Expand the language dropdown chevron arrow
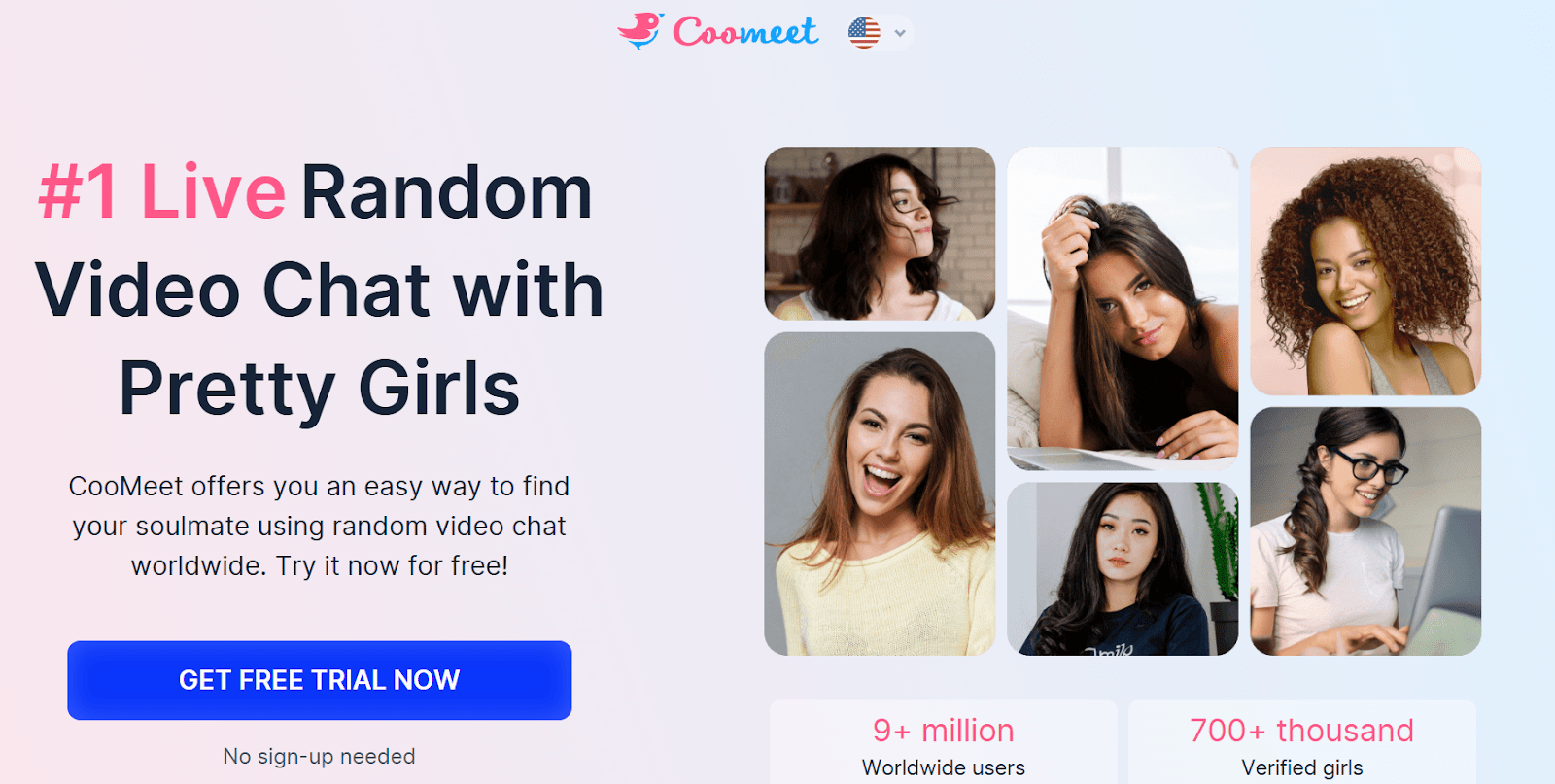This screenshot has width=1555, height=784. (x=900, y=33)
